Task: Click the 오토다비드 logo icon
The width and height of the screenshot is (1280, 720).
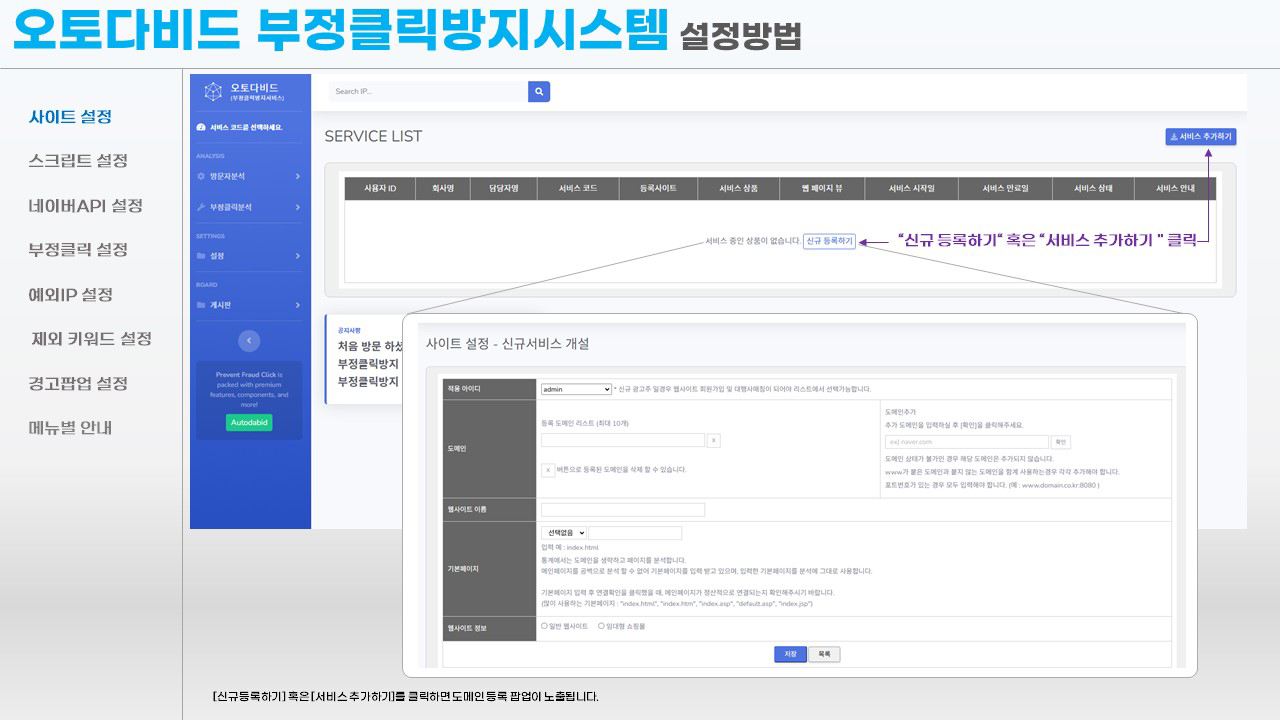Action: (213, 92)
